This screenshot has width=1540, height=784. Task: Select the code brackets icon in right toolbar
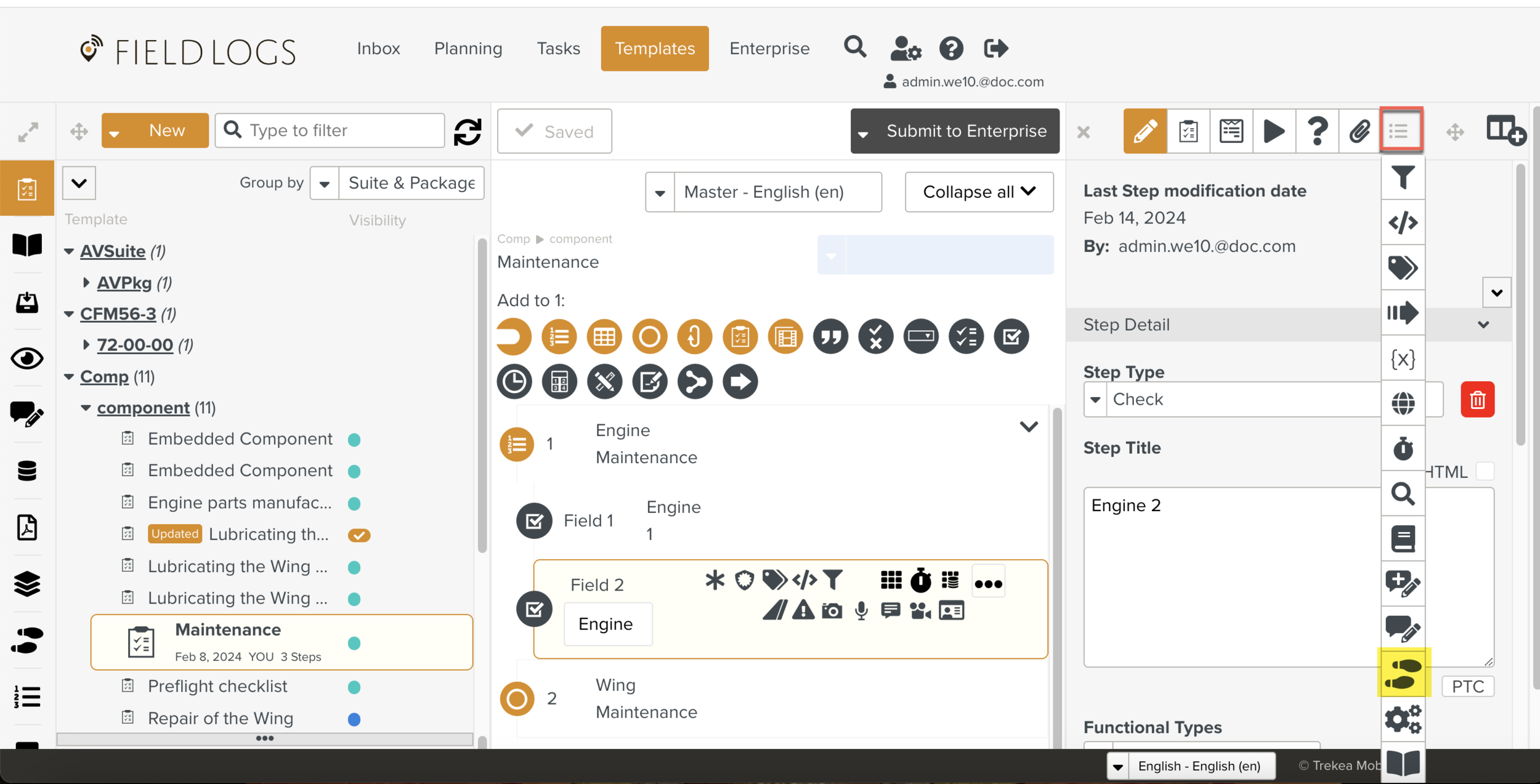pyautogui.click(x=1403, y=222)
